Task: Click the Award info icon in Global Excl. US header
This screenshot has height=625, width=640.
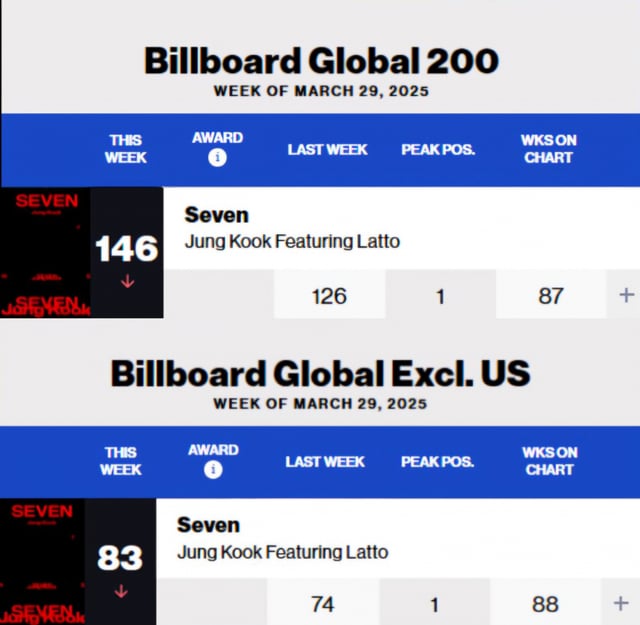Action: coord(213,469)
